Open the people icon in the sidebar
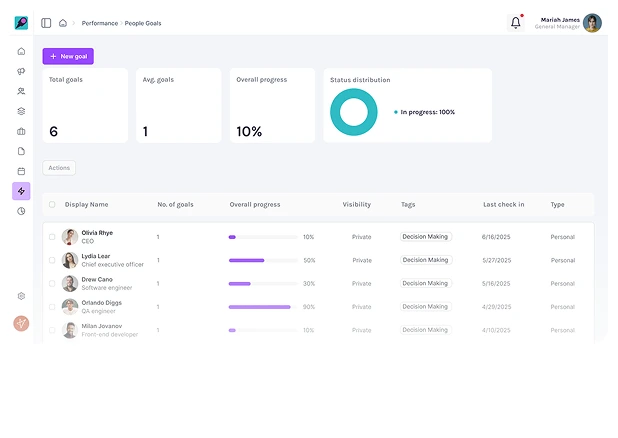This screenshot has height=438, width=618. coord(21,91)
